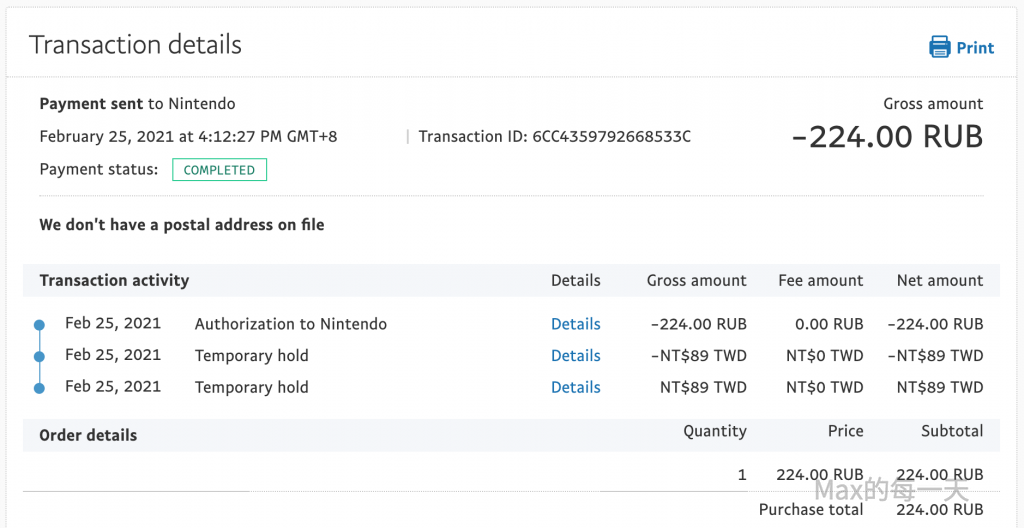The height and width of the screenshot is (528, 1024).
Task: Click the printer icon
Action: (939, 47)
